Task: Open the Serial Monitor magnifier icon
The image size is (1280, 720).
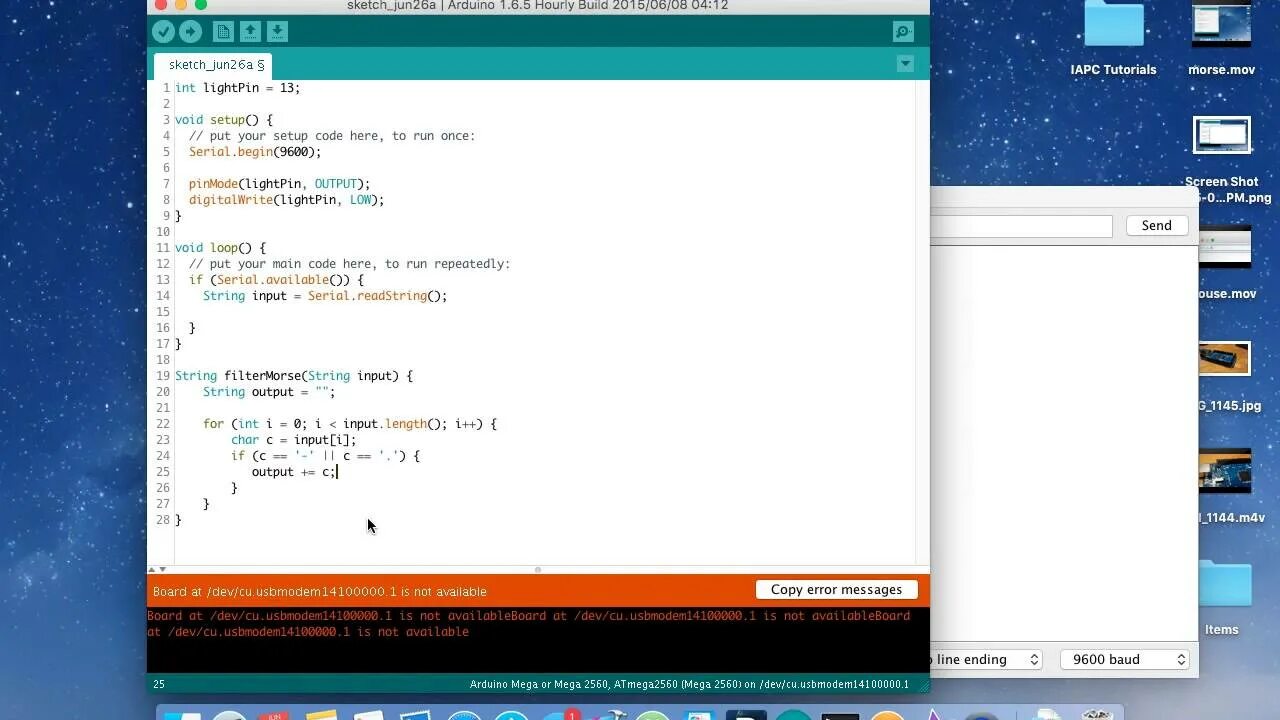Action: click(x=903, y=32)
